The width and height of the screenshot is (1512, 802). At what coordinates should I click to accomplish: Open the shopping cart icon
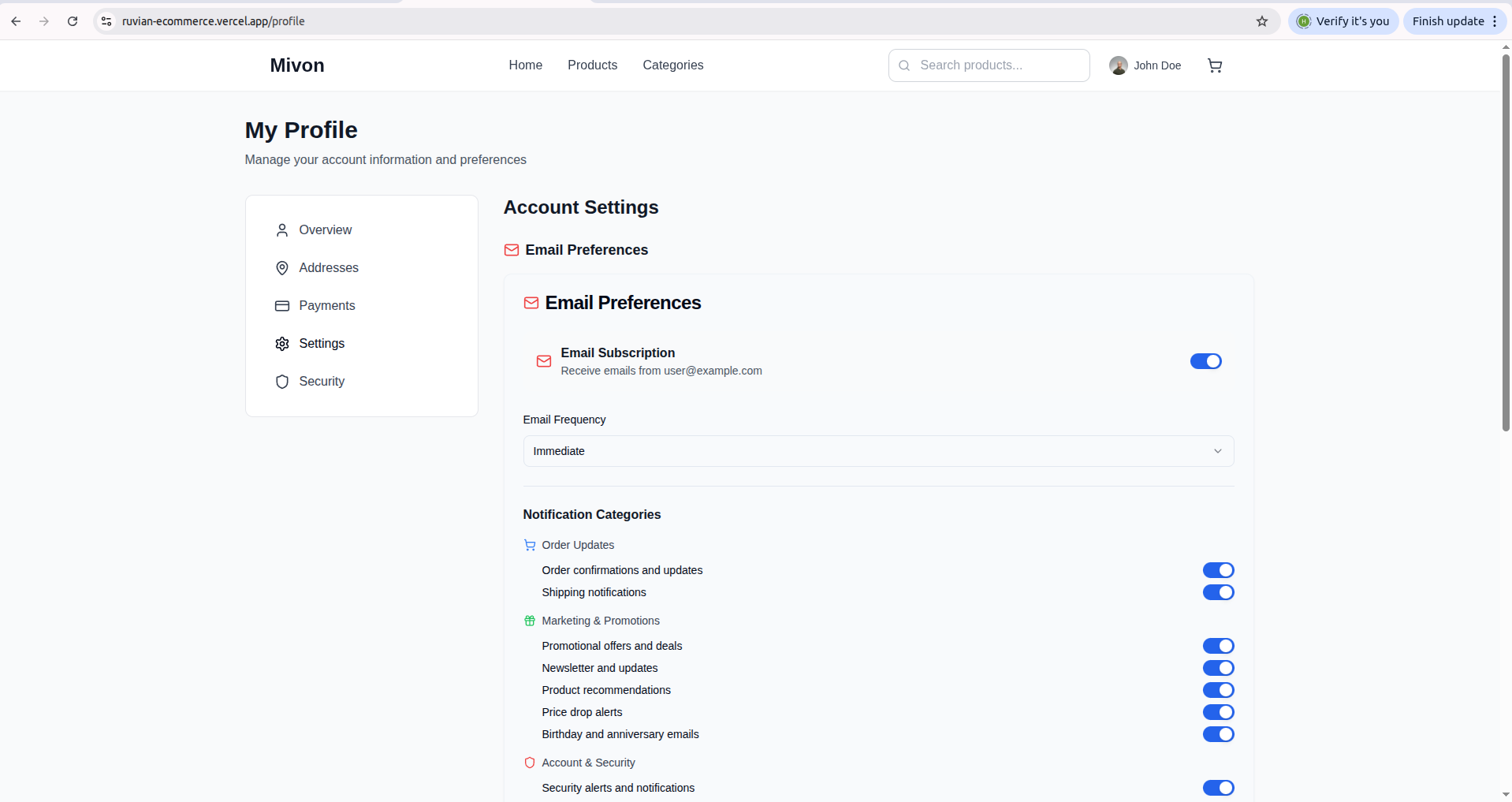1215,65
